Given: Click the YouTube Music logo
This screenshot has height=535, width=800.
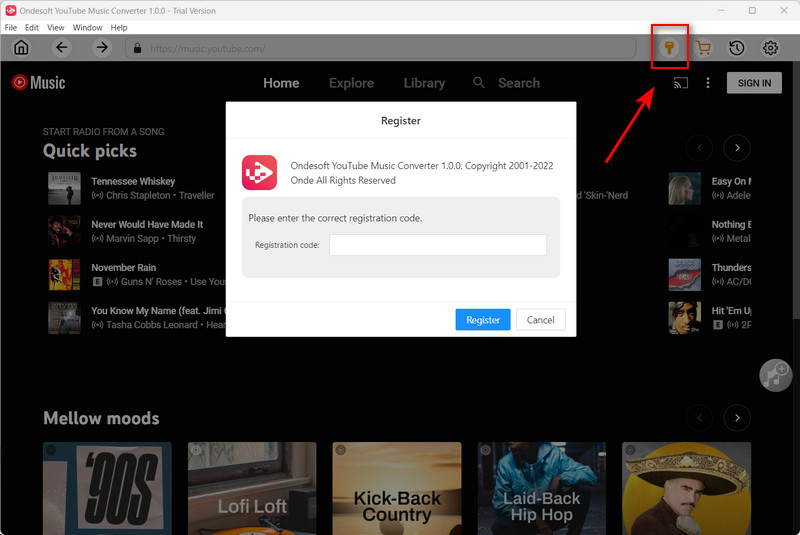Looking at the screenshot, I should pyautogui.click(x=39, y=83).
